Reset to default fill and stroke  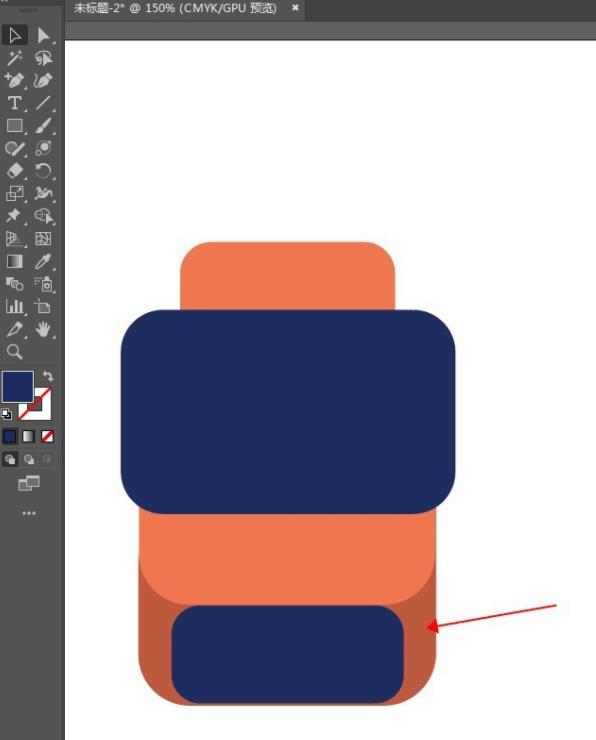coord(7,414)
